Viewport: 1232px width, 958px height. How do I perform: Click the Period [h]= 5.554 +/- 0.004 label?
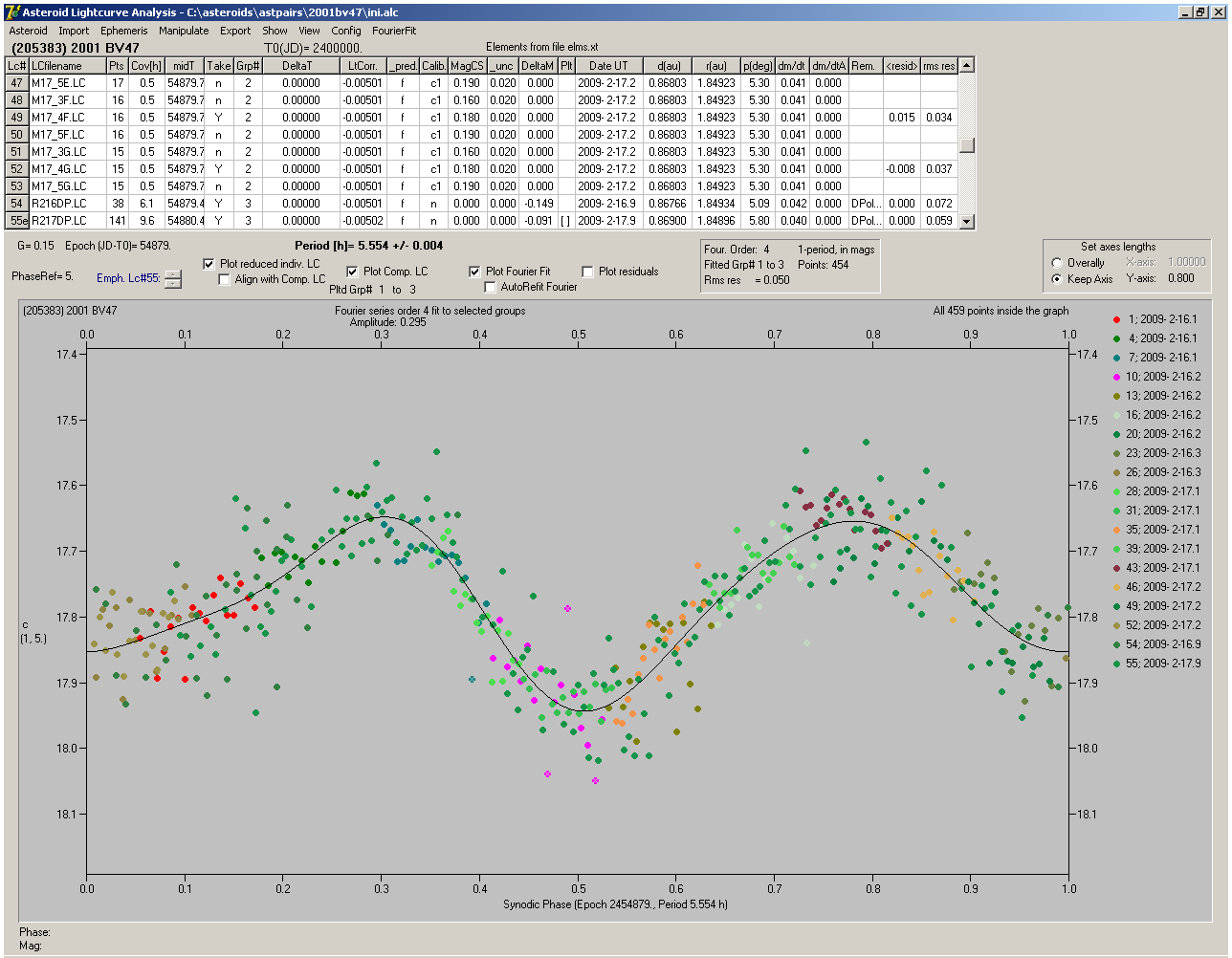(x=368, y=246)
